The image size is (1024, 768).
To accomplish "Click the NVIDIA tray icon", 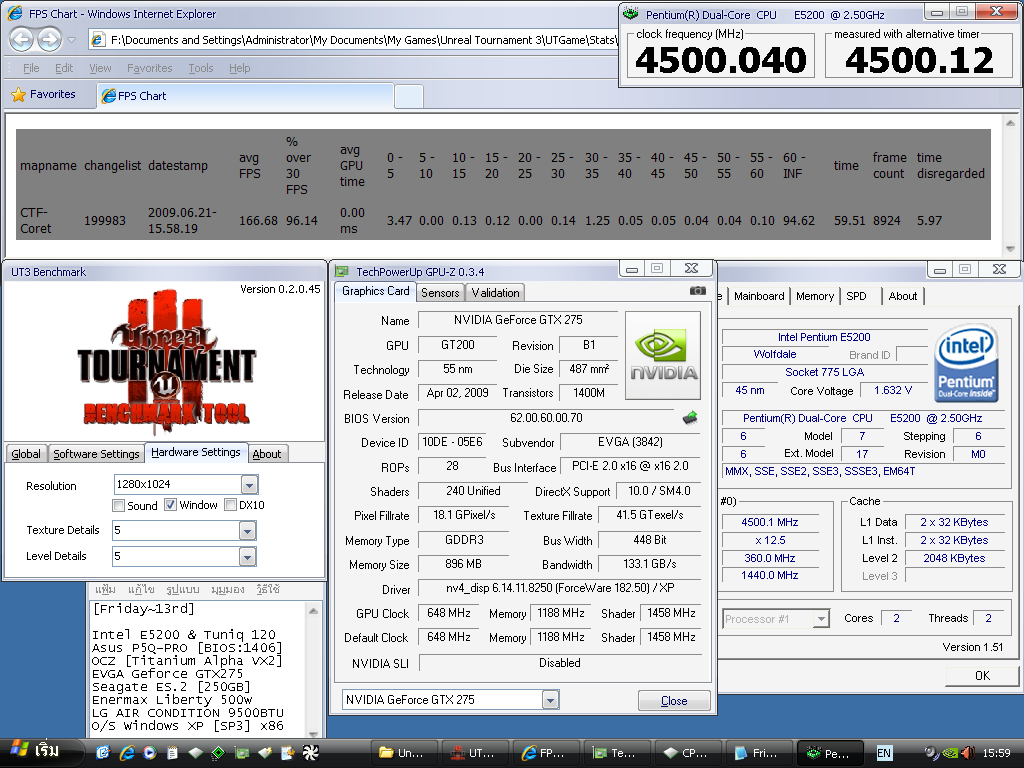I will point(950,753).
